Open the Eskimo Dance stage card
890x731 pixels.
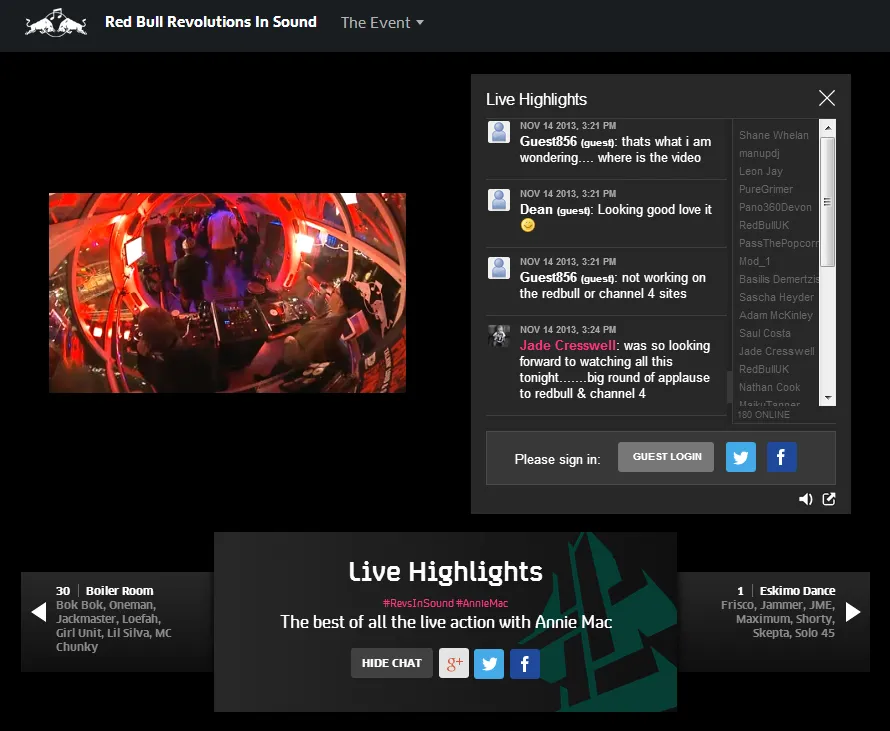[774, 621]
